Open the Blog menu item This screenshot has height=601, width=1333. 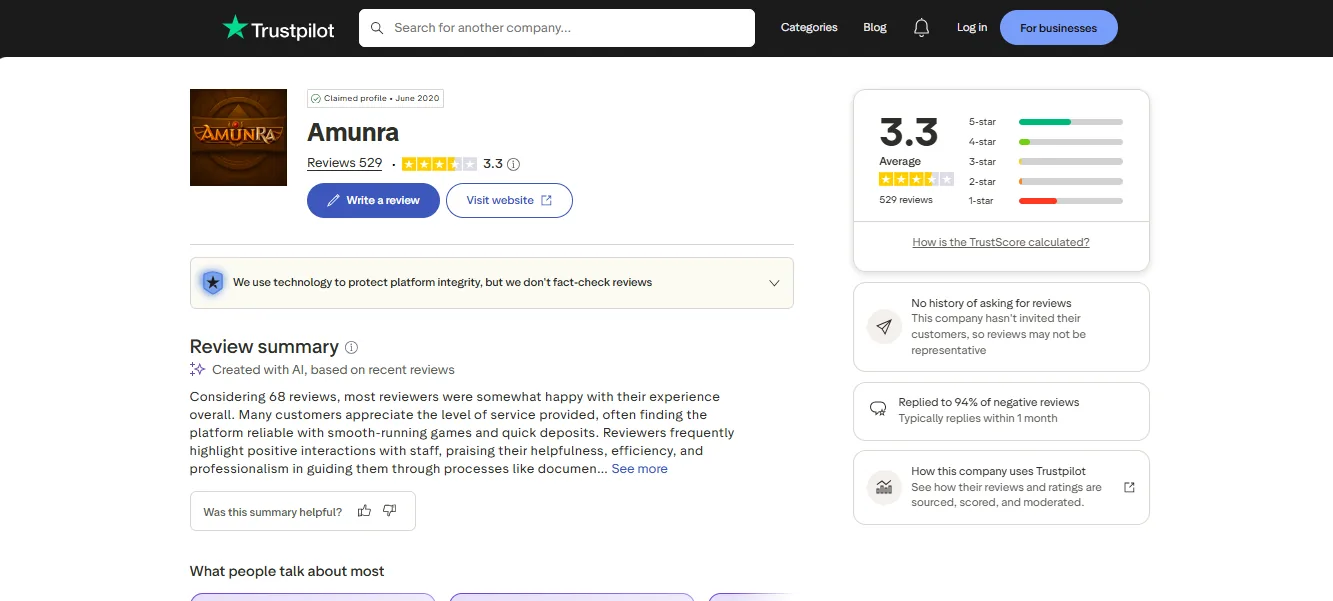pos(875,28)
